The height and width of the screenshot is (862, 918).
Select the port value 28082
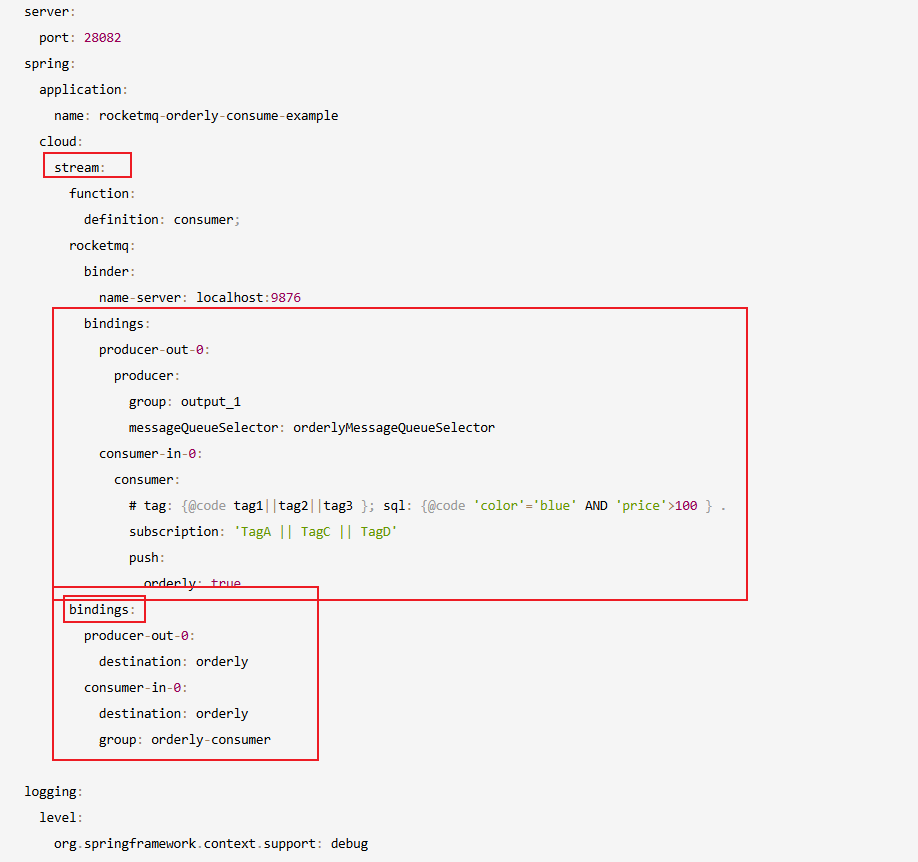102,37
